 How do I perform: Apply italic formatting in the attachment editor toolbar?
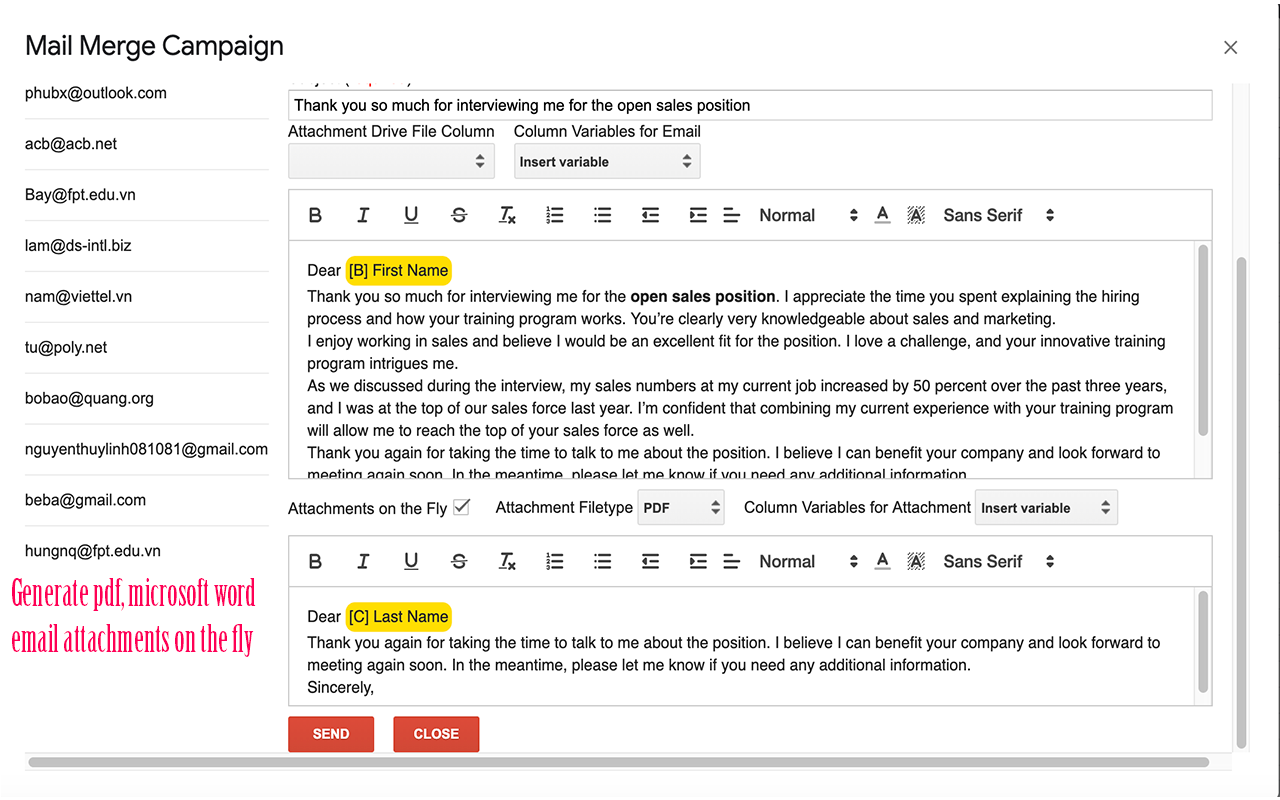[x=363, y=561]
